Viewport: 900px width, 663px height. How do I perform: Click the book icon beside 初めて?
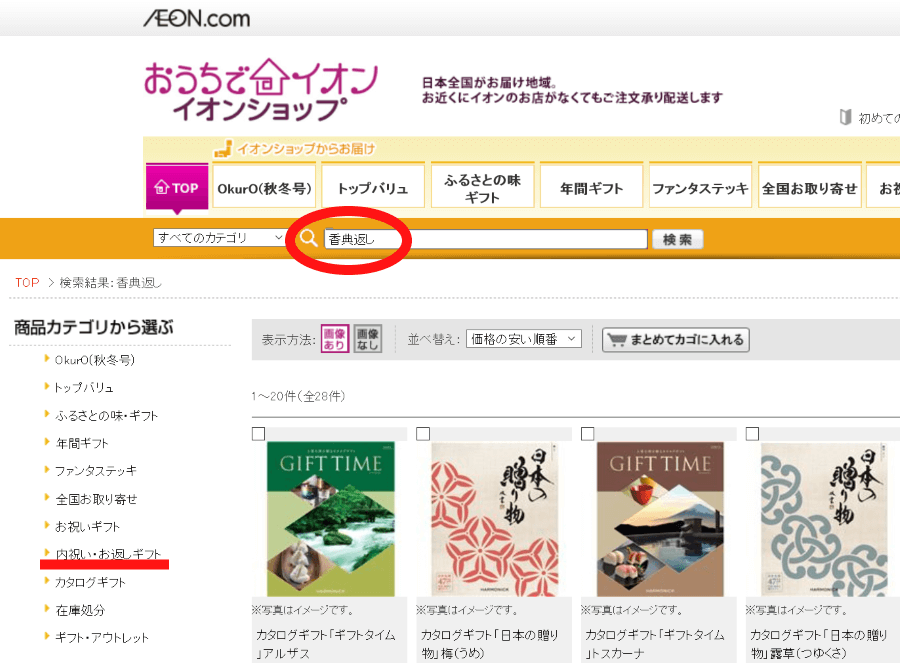point(845,117)
